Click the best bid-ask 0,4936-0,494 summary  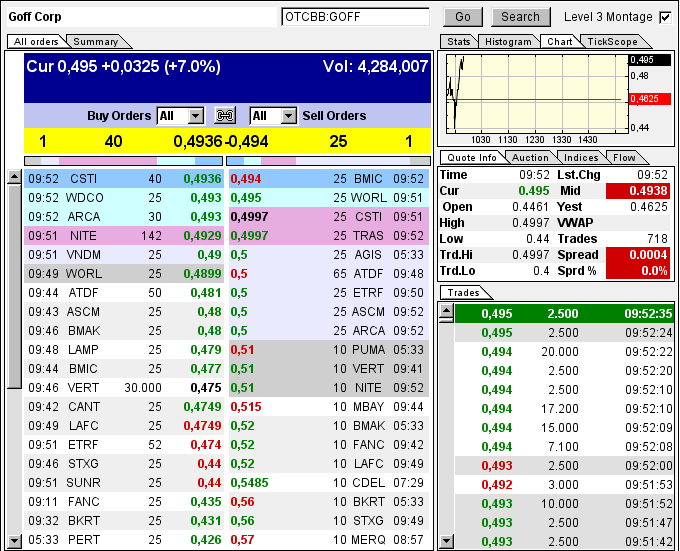point(221,141)
